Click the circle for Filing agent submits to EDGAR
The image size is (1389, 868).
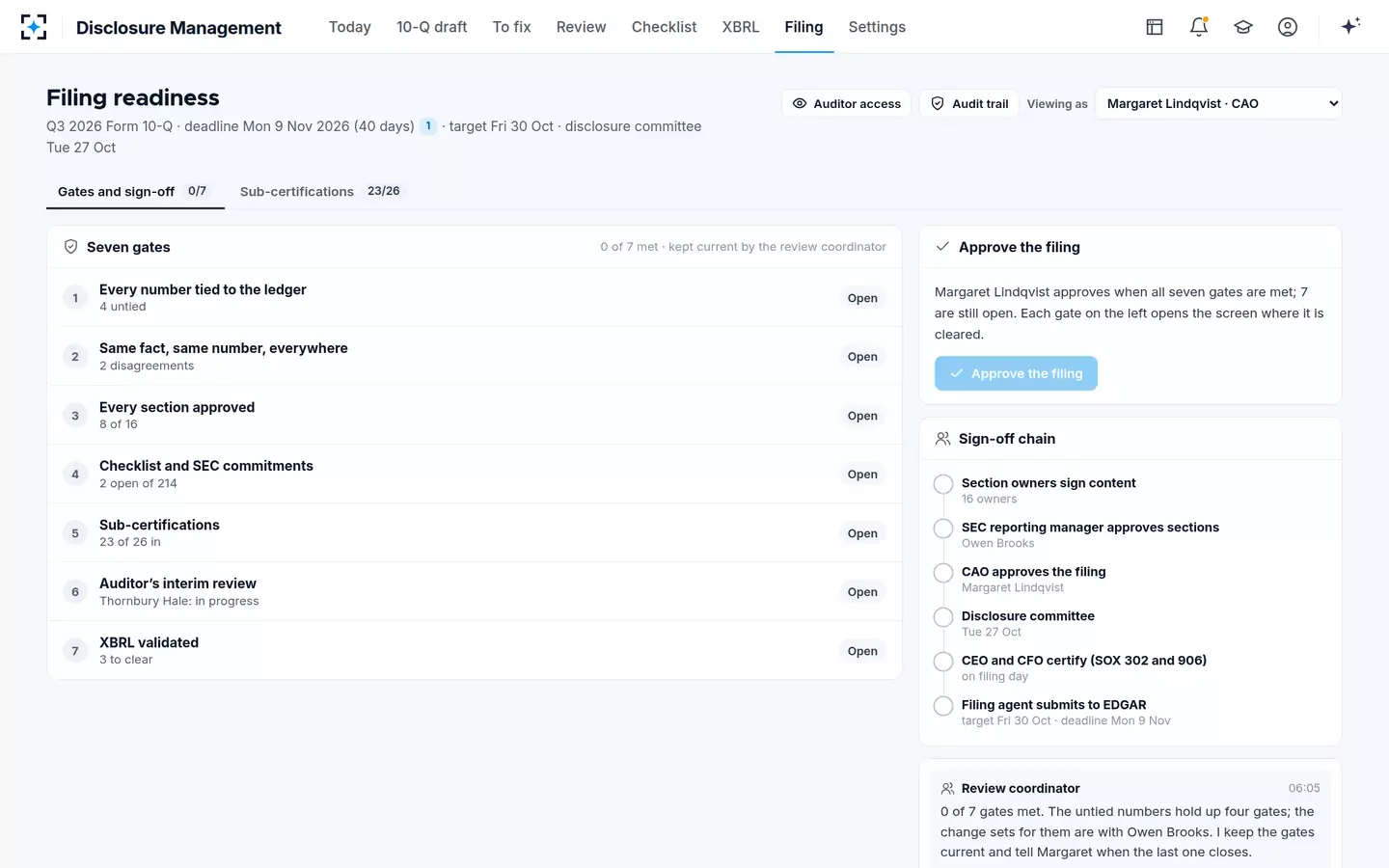[943, 706]
